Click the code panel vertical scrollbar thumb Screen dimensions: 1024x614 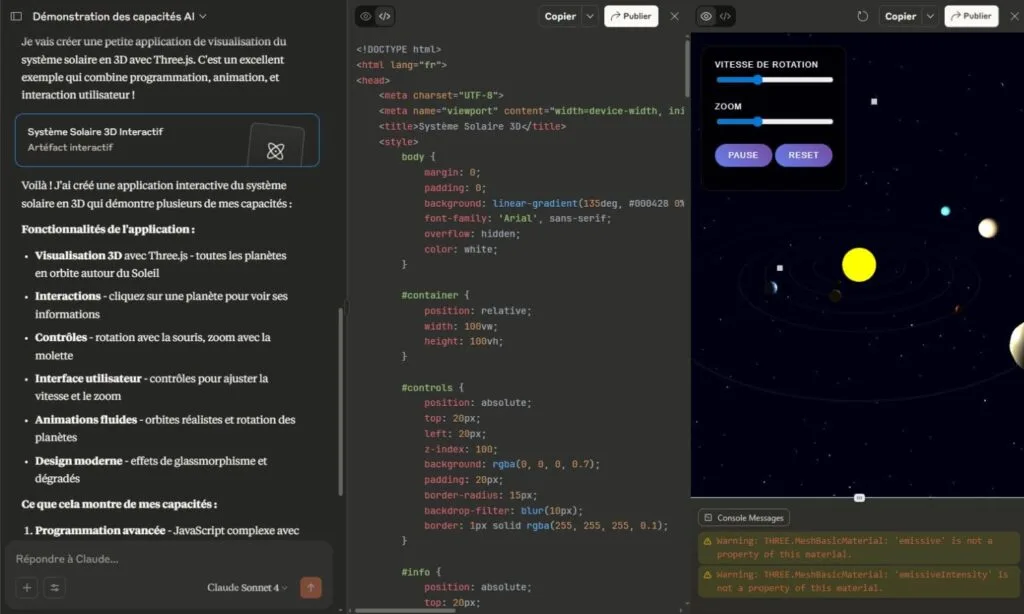coord(687,69)
